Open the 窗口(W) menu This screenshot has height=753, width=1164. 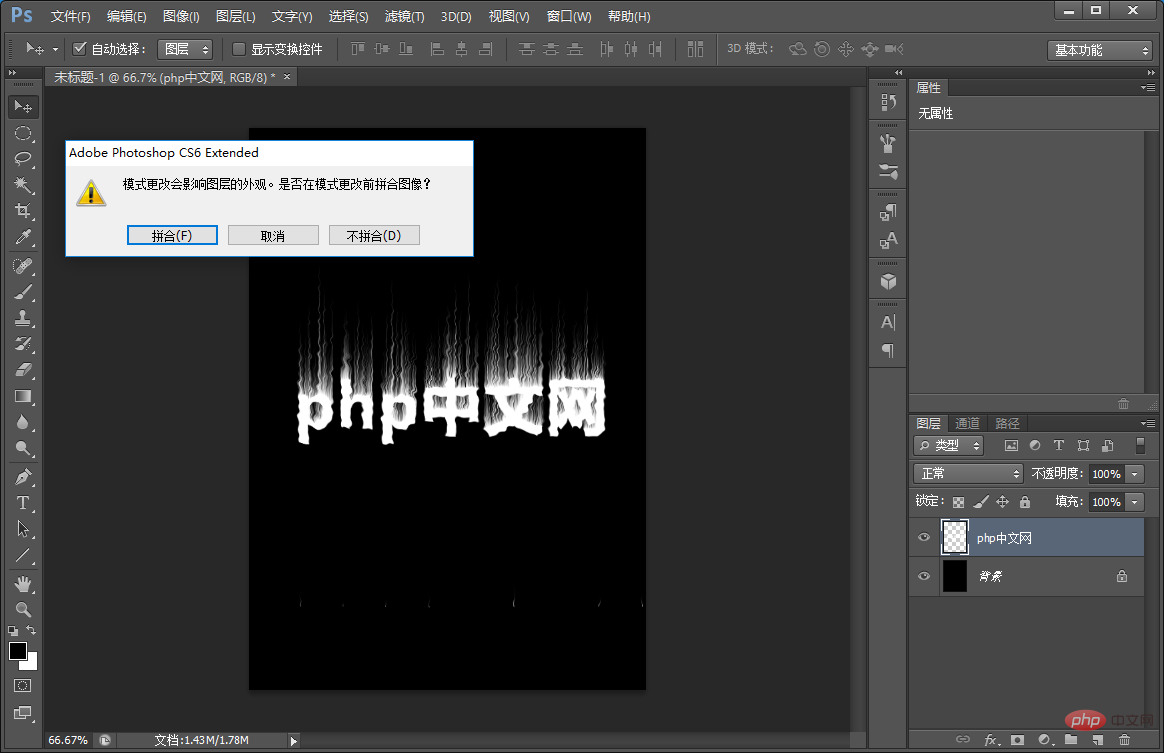(569, 16)
